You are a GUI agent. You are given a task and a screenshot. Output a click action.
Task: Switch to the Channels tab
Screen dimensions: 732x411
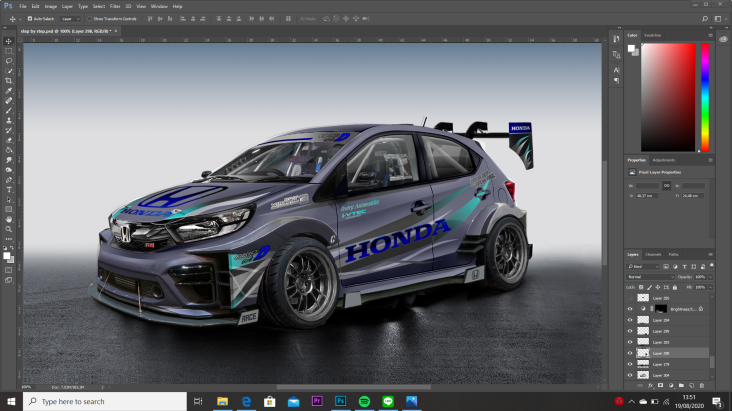point(653,255)
